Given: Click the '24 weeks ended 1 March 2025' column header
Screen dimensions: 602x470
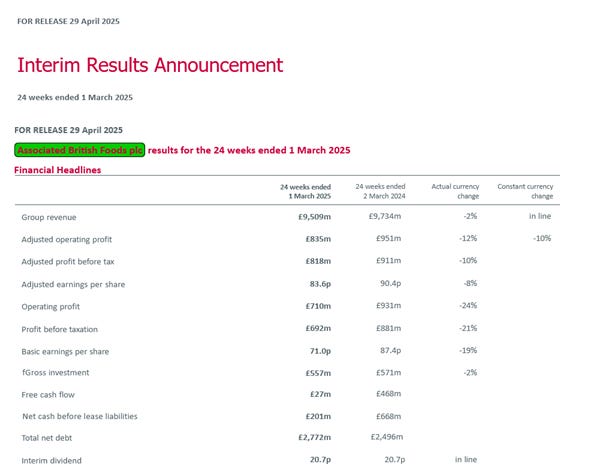Looking at the screenshot, I should [306, 191].
